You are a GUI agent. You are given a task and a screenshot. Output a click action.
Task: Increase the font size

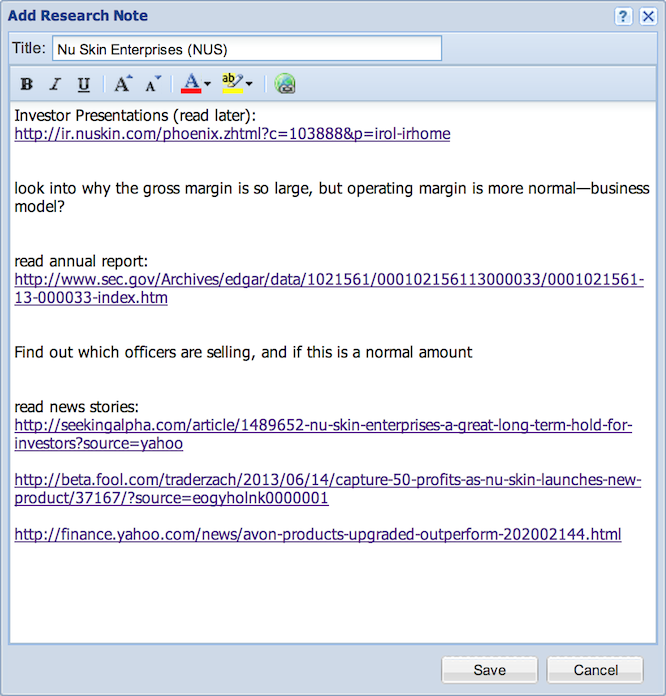coord(123,84)
